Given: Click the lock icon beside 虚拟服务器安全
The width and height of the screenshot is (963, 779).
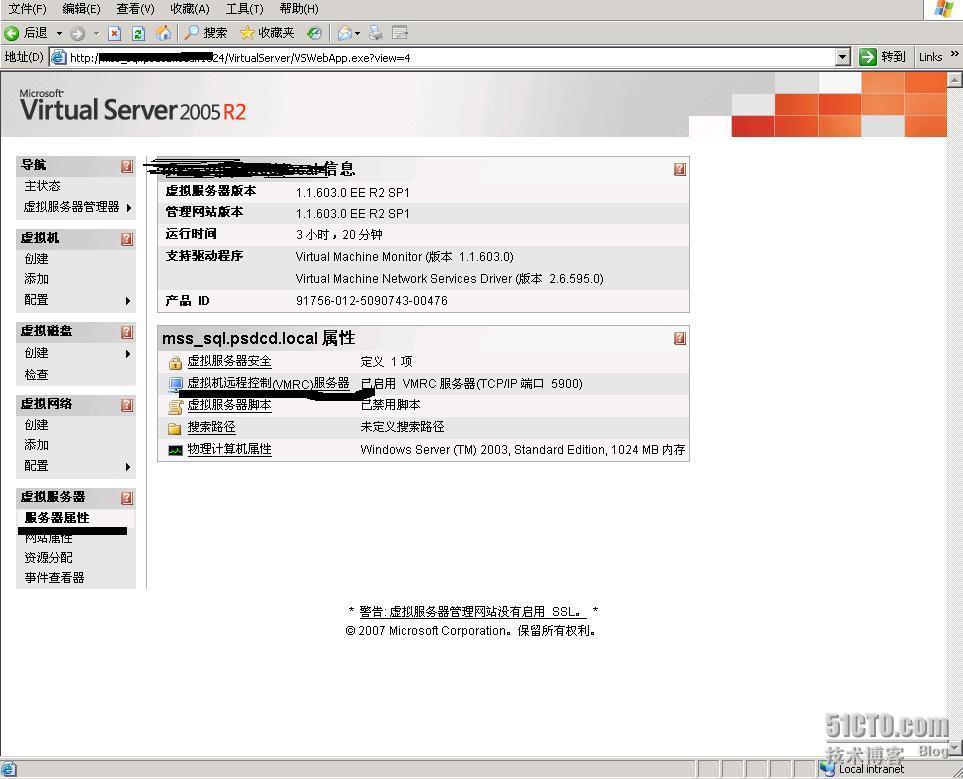Looking at the screenshot, I should tap(175, 362).
